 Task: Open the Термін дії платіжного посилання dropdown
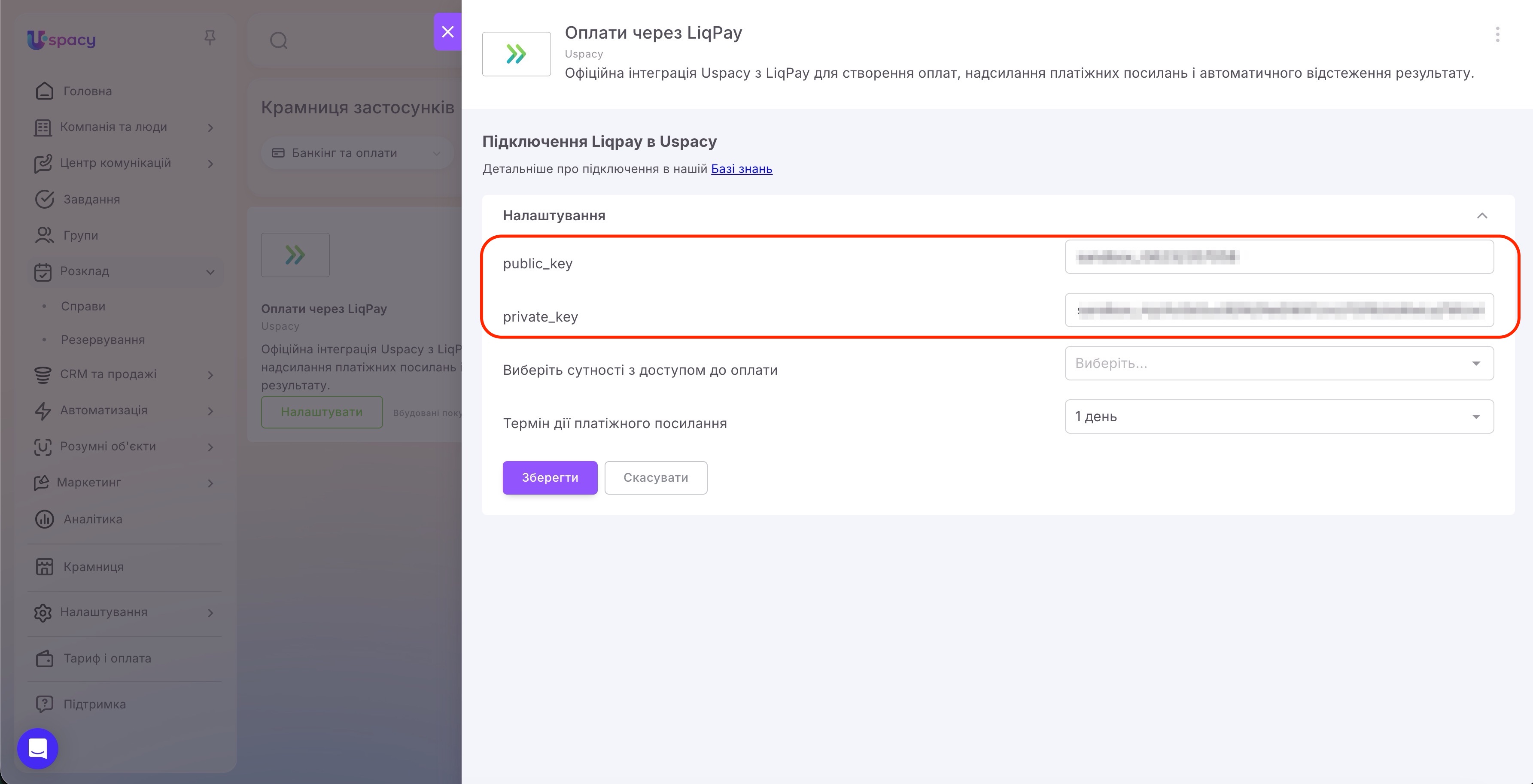point(1279,416)
